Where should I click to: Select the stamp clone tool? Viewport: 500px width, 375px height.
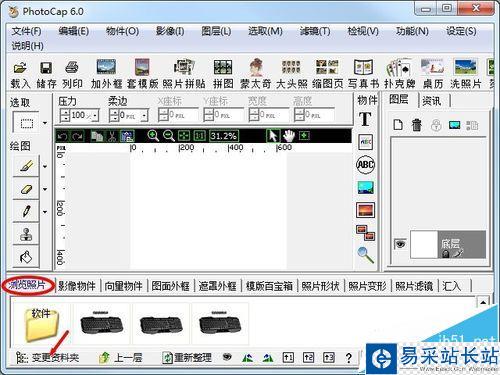tap(26, 234)
